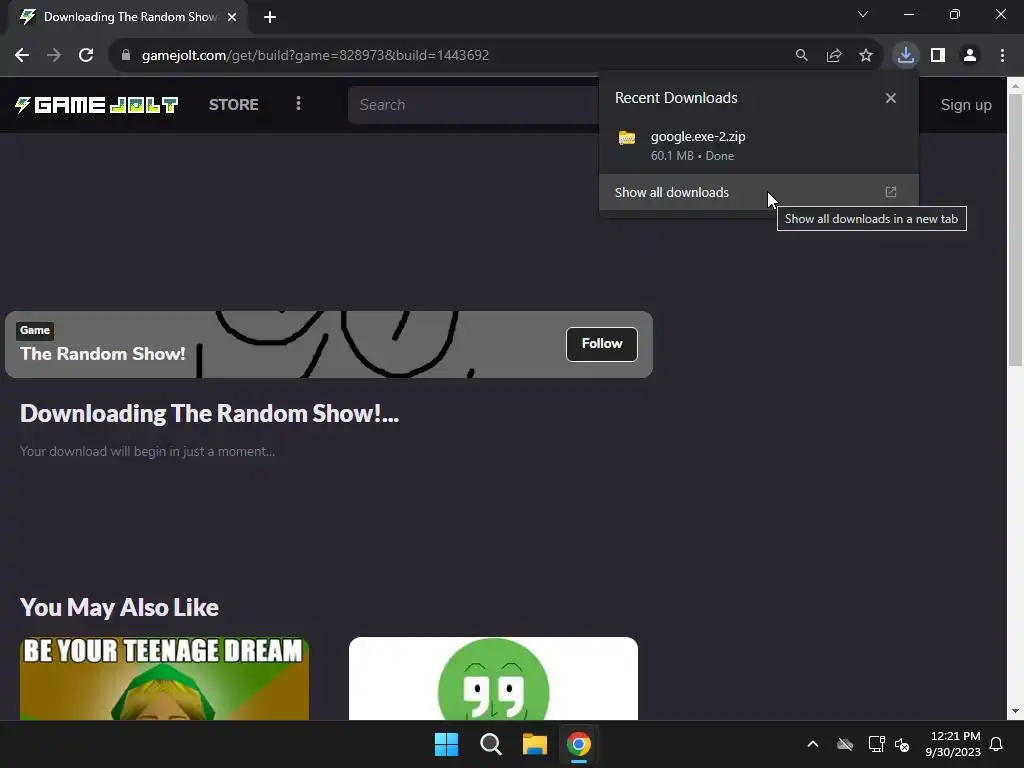Go back to the previous page
1024x768 pixels.
click(x=22, y=56)
